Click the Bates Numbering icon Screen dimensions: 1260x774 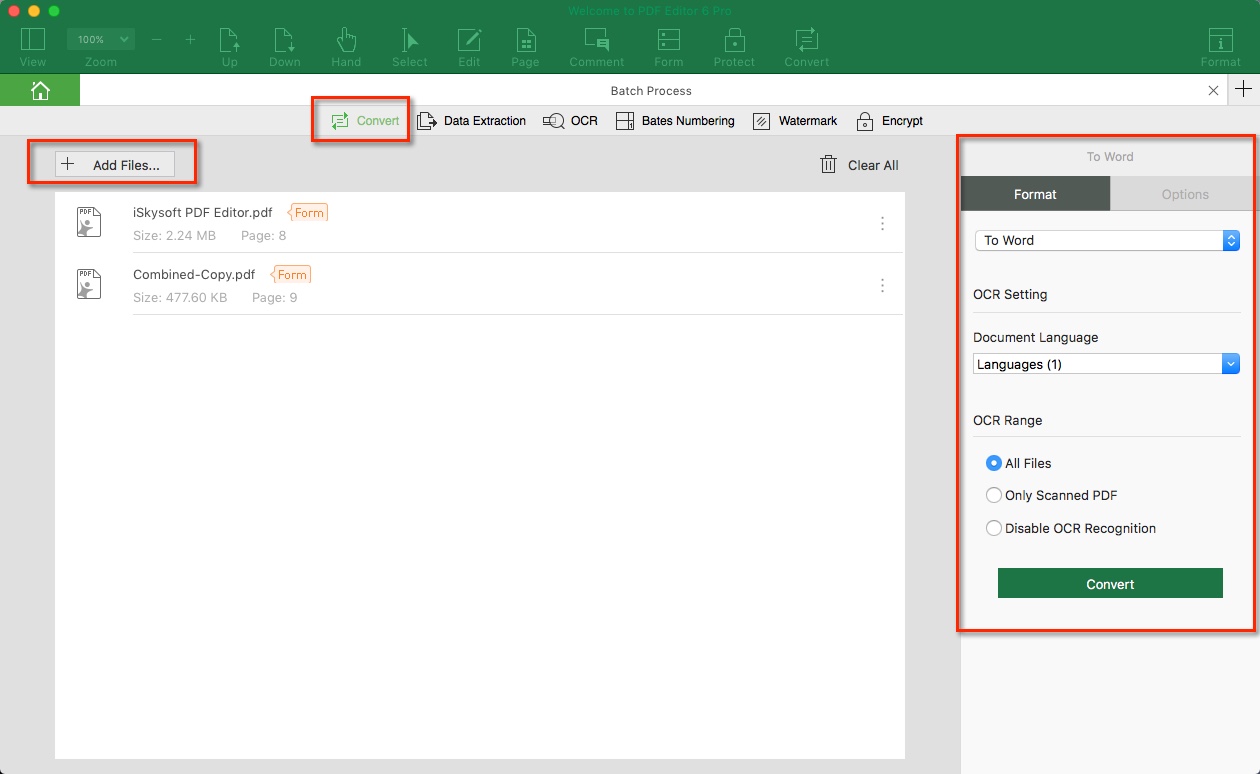[x=676, y=121]
